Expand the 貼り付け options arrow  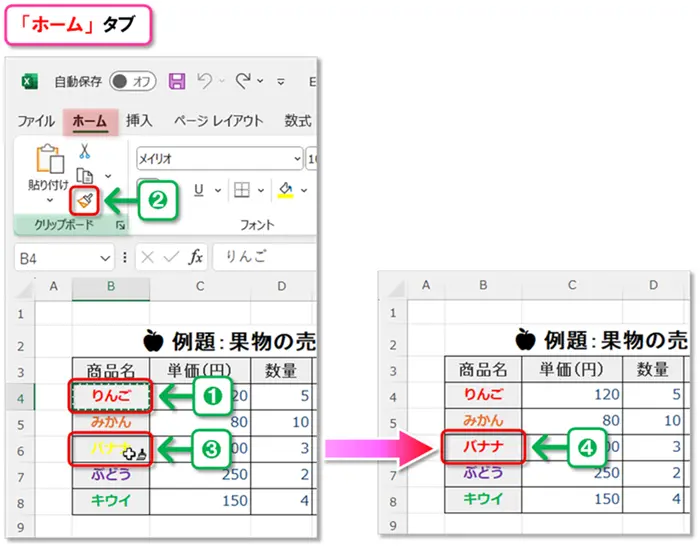pos(50,200)
